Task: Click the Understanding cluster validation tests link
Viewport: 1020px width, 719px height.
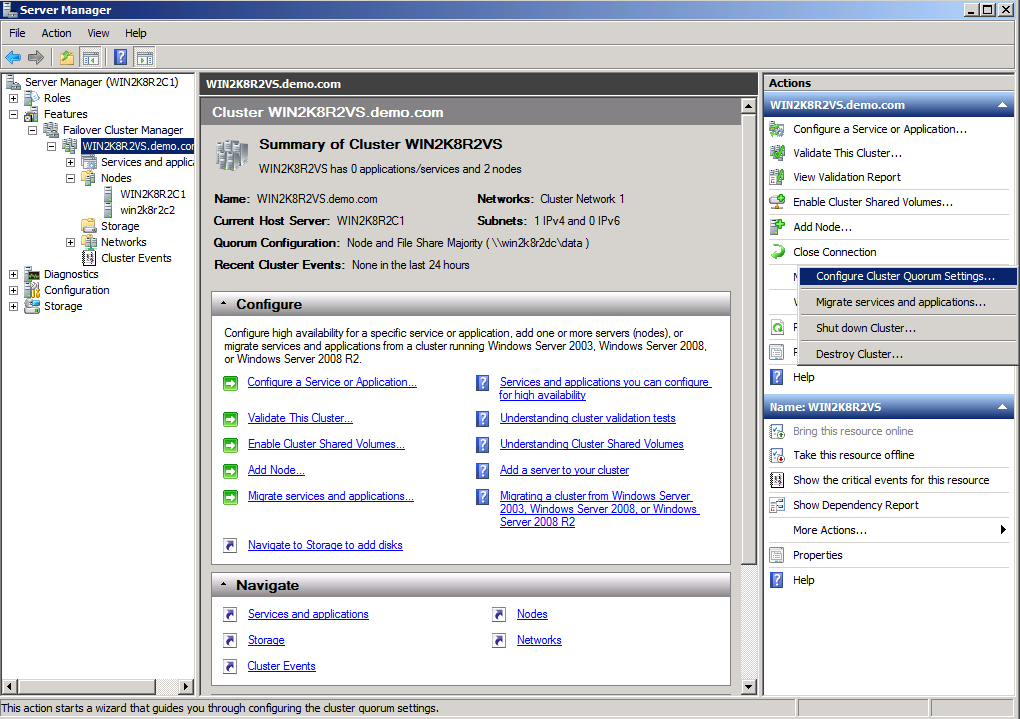Action: point(588,418)
